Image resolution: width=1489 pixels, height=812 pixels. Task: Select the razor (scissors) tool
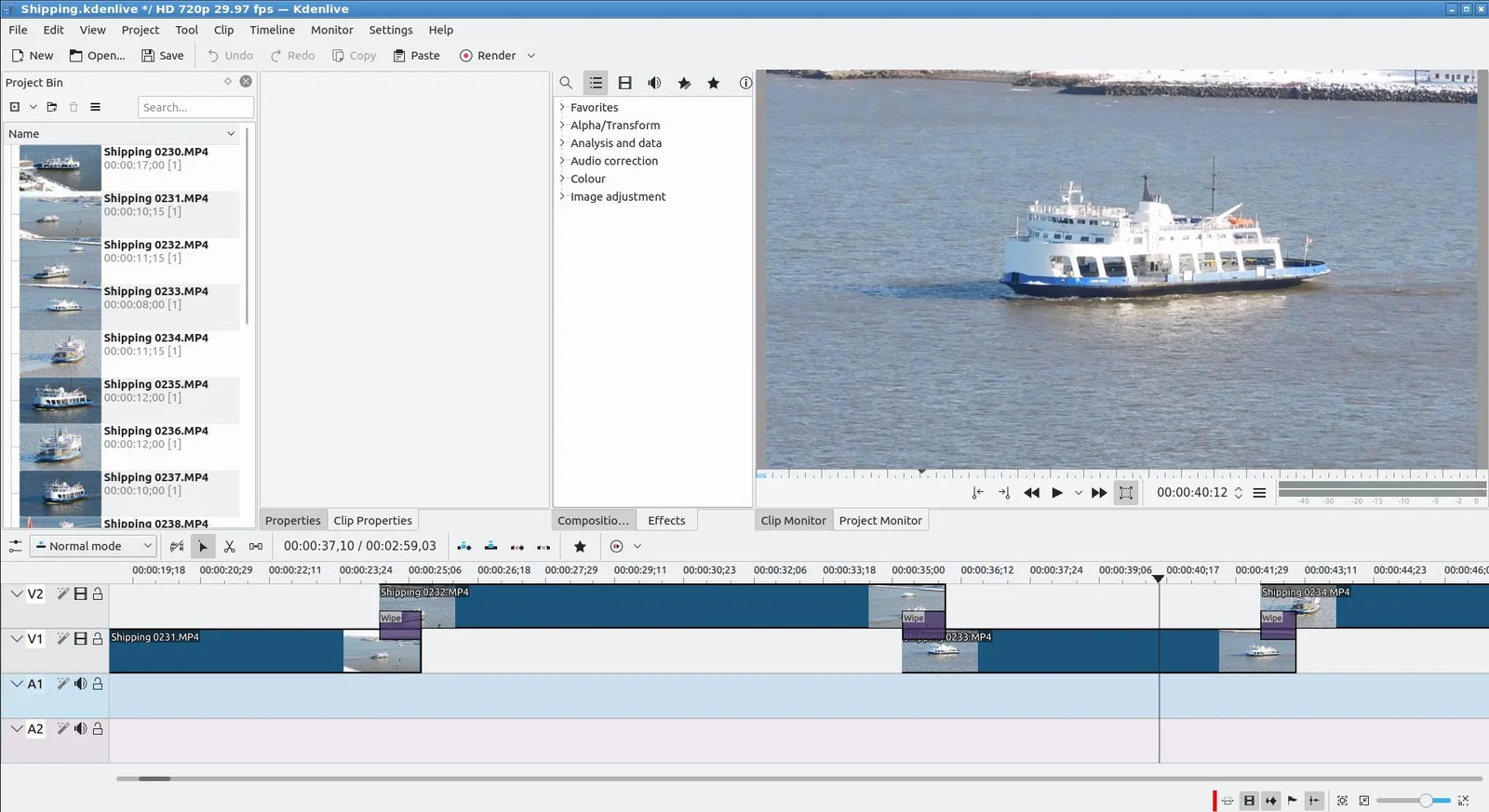229,547
